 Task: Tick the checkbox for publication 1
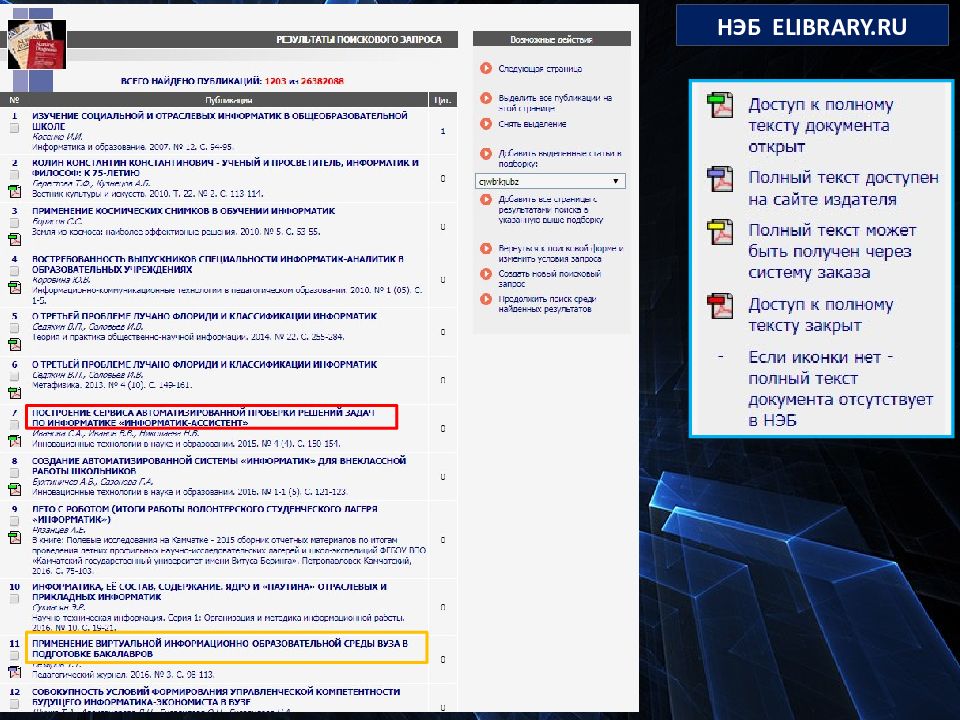pyautogui.click(x=14, y=129)
